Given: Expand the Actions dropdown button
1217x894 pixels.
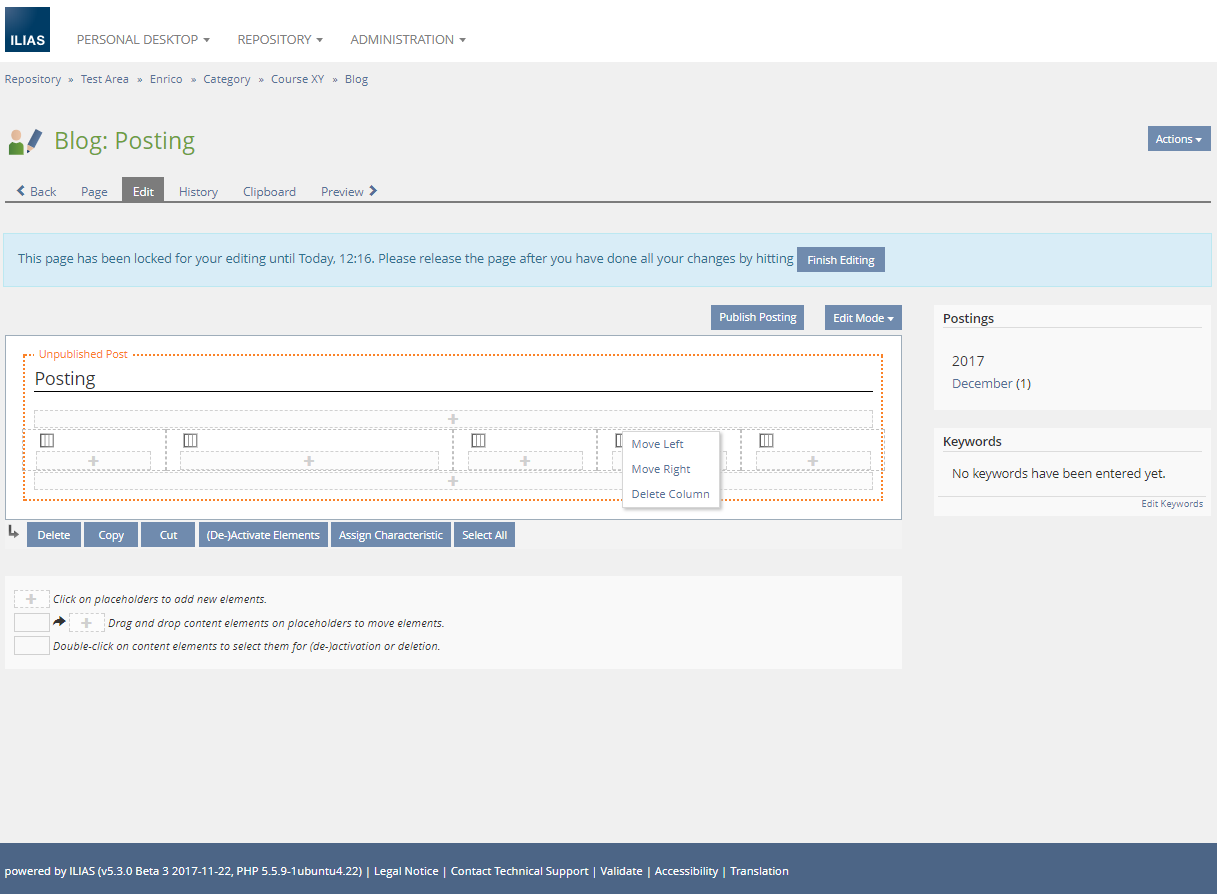Looking at the screenshot, I should (1179, 139).
